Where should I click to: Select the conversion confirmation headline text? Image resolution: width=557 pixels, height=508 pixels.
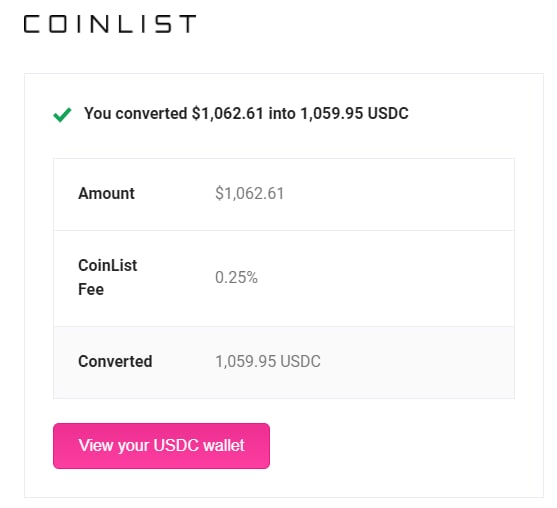click(x=246, y=114)
